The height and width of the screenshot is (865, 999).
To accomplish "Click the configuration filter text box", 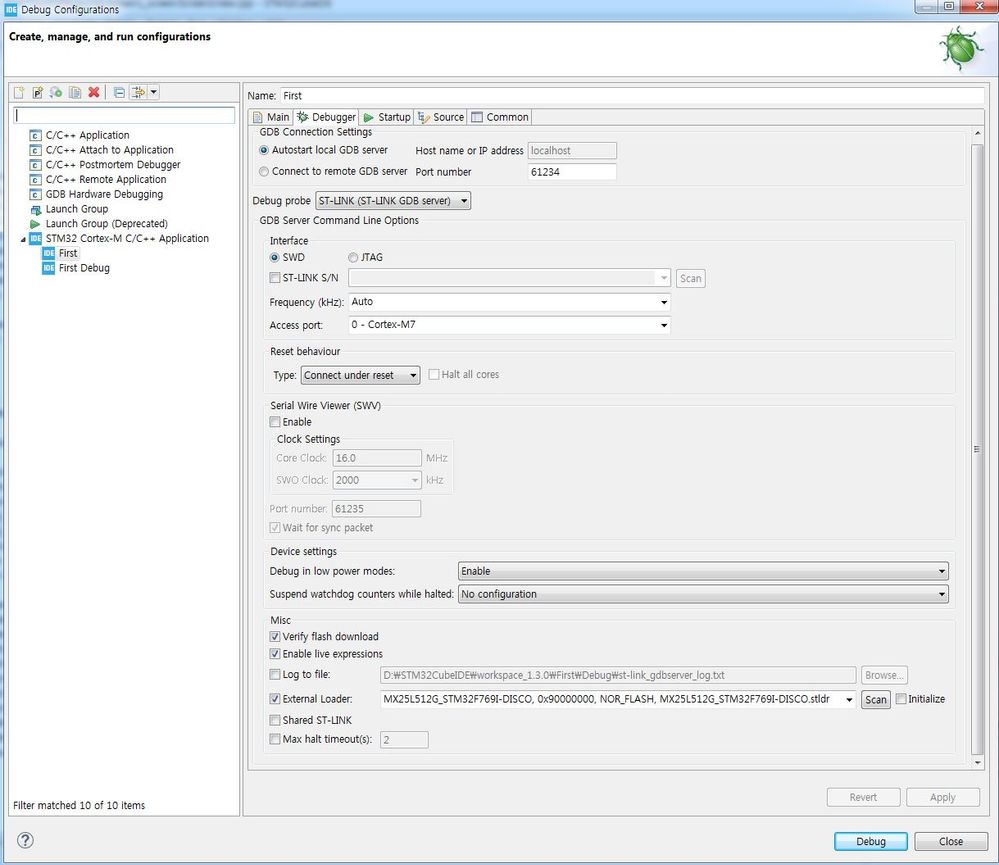I will (x=124, y=115).
